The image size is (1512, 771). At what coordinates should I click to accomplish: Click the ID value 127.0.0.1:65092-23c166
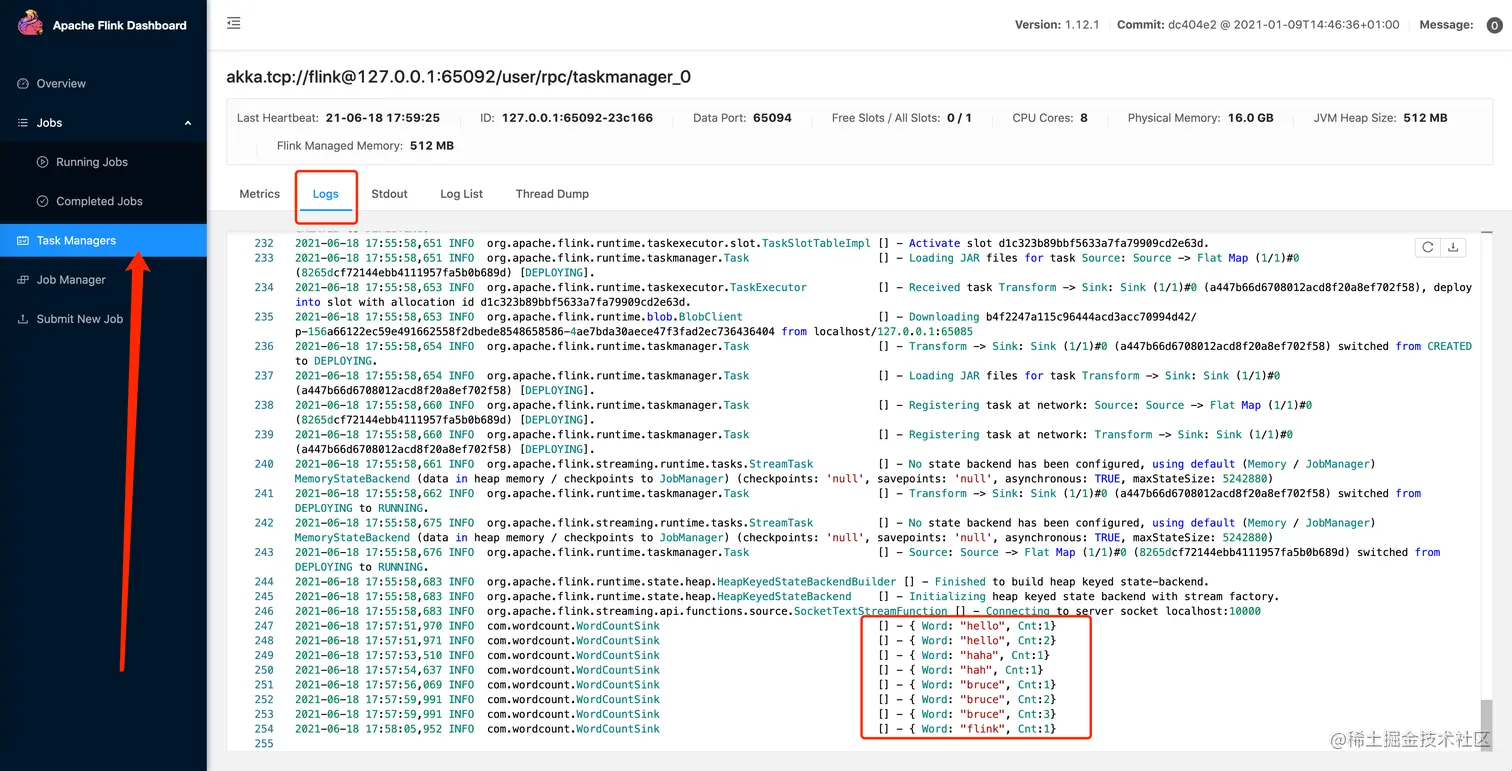click(577, 118)
